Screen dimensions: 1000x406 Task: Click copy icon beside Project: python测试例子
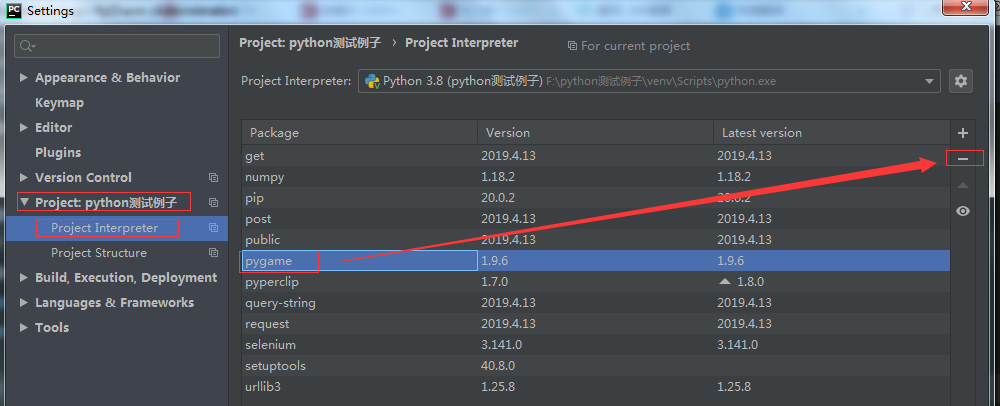[214, 203]
